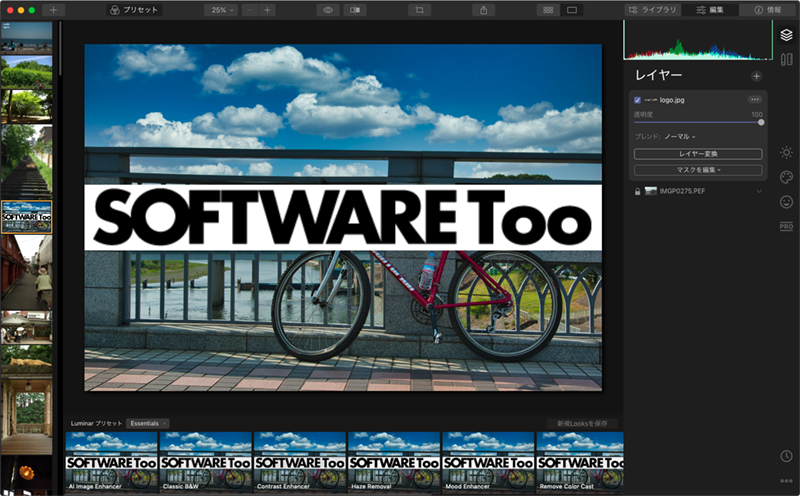Screen dimensions: 800x496
Task: Apply the AI Image Enhancer preset
Action: coord(111,462)
